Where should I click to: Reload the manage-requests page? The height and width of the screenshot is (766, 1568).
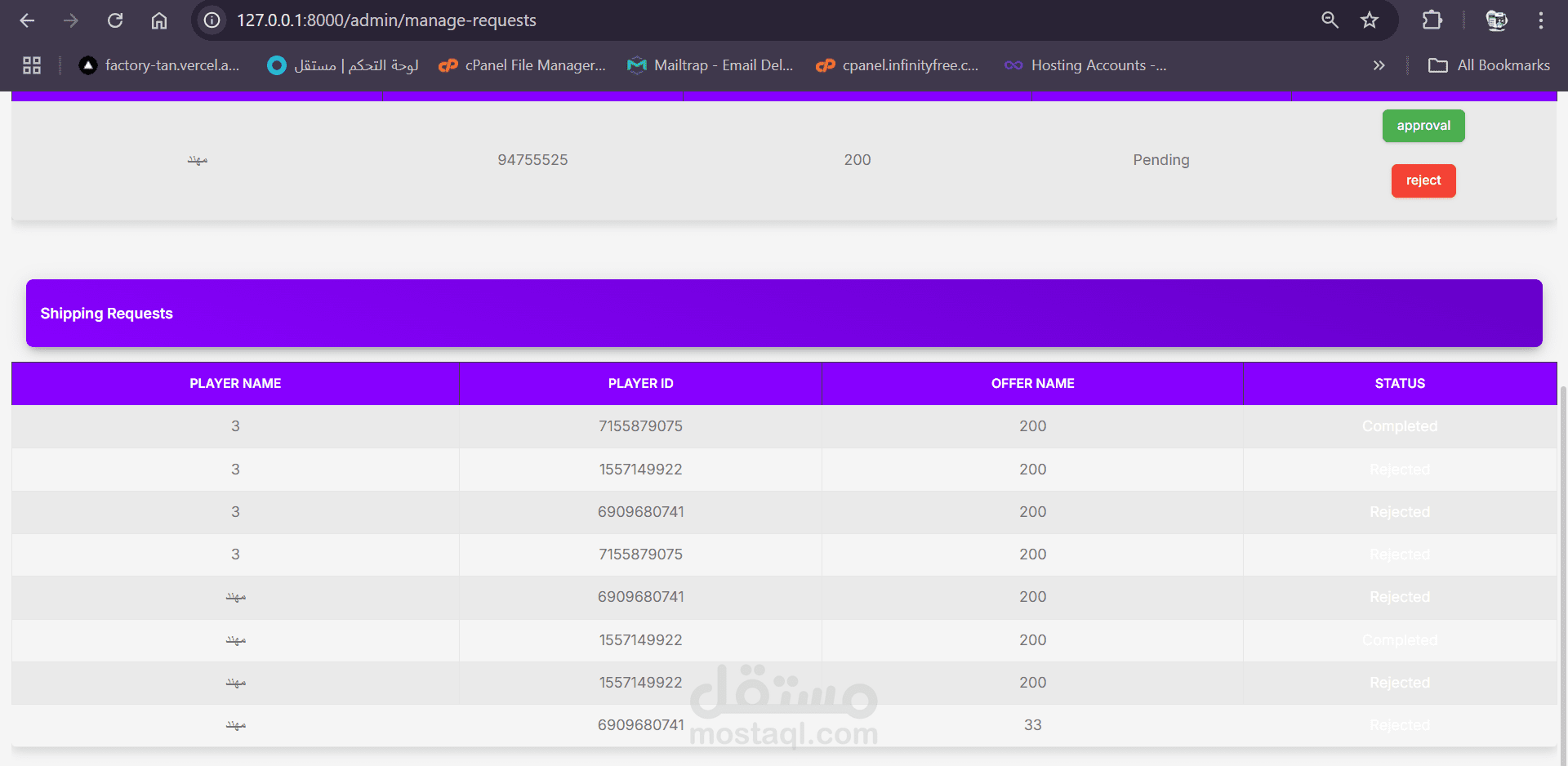coord(115,20)
